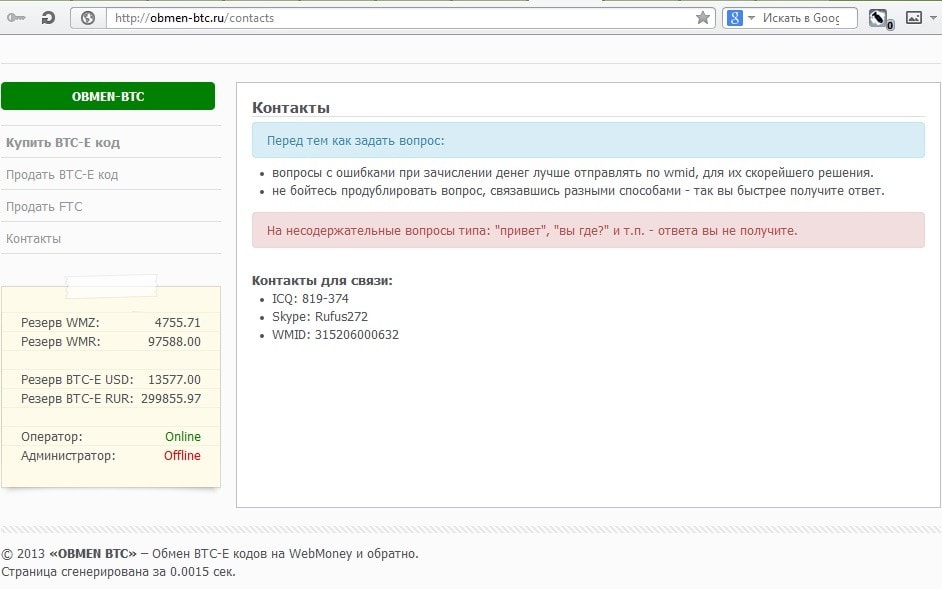Go to Контакты in the sidebar
This screenshot has width=942, height=589.
[x=34, y=239]
